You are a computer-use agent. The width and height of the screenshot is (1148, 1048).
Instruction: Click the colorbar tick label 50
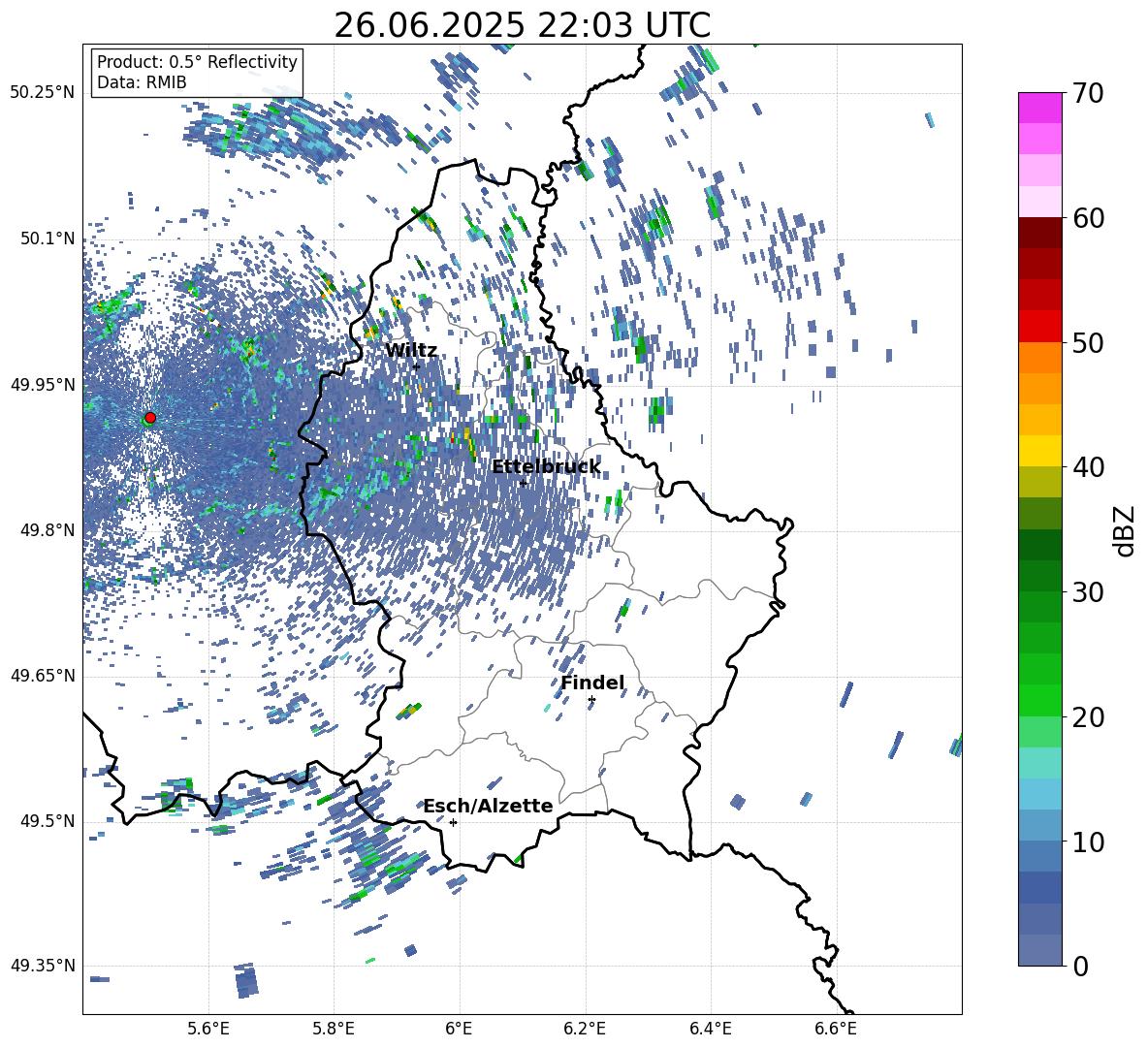1088,343
